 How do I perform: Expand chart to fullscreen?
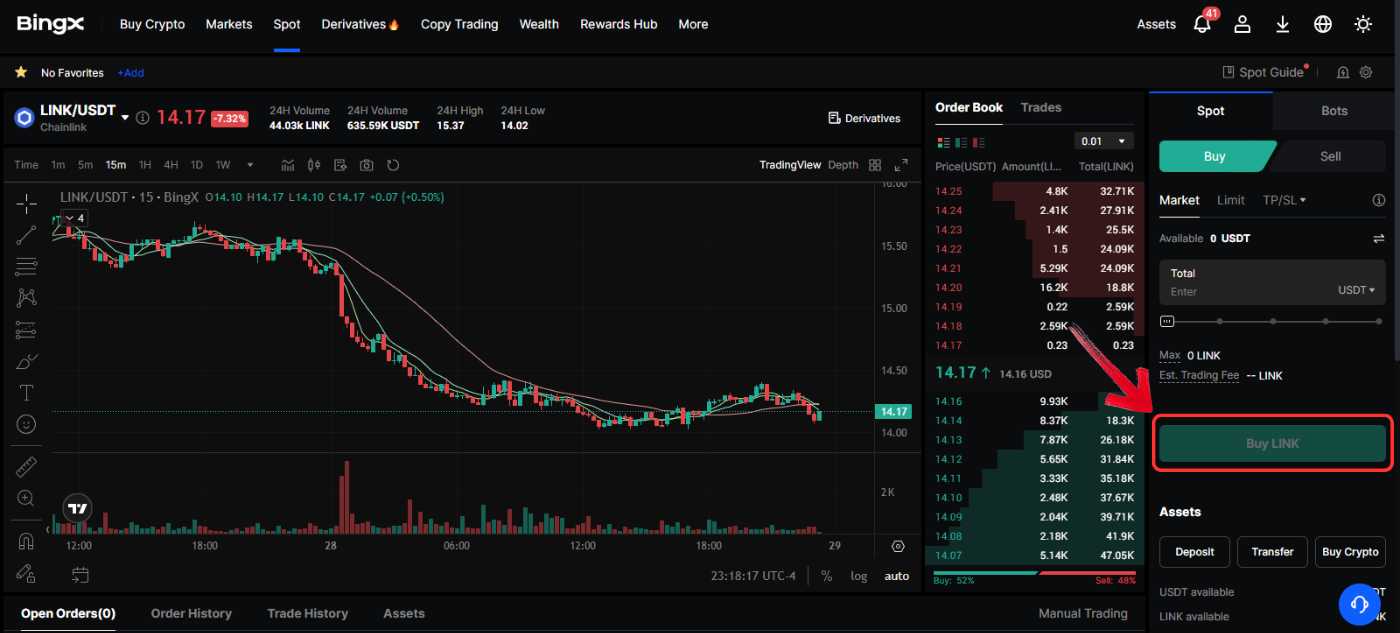pos(901,165)
